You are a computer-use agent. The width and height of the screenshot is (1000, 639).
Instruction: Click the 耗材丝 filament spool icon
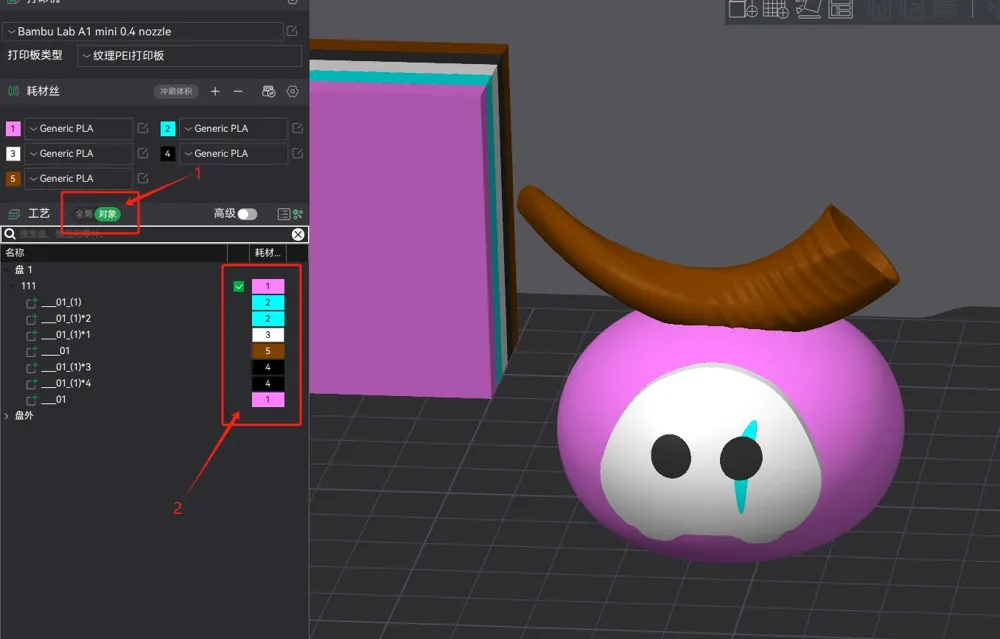(13, 91)
